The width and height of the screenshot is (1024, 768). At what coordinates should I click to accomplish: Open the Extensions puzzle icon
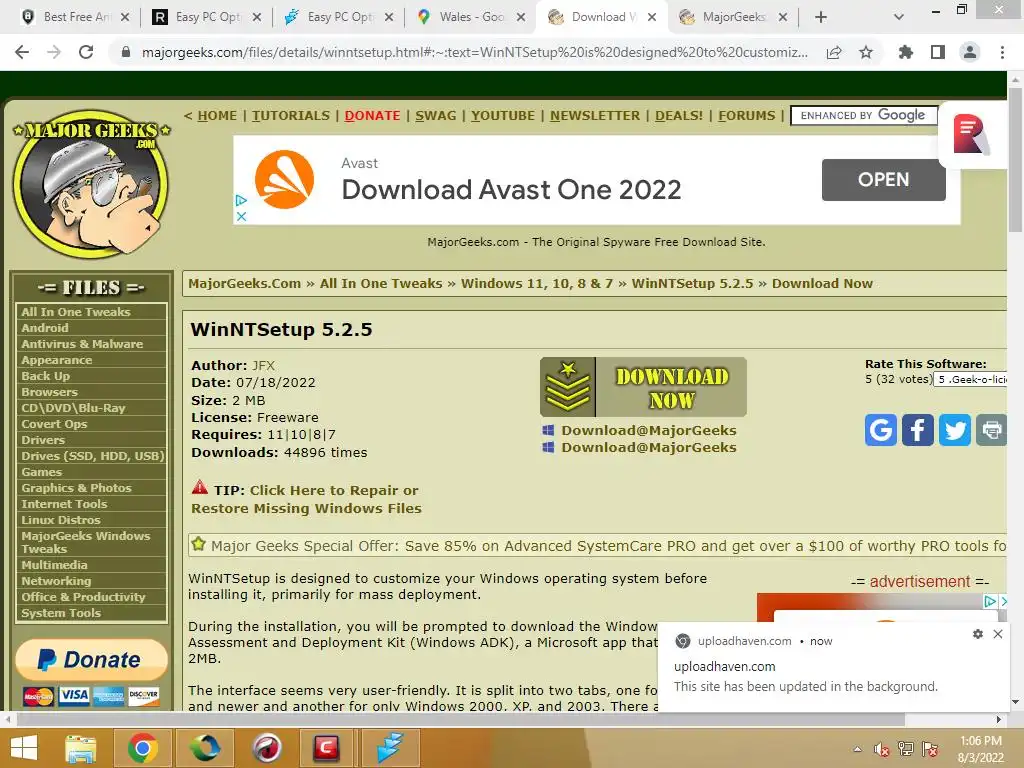(x=906, y=52)
